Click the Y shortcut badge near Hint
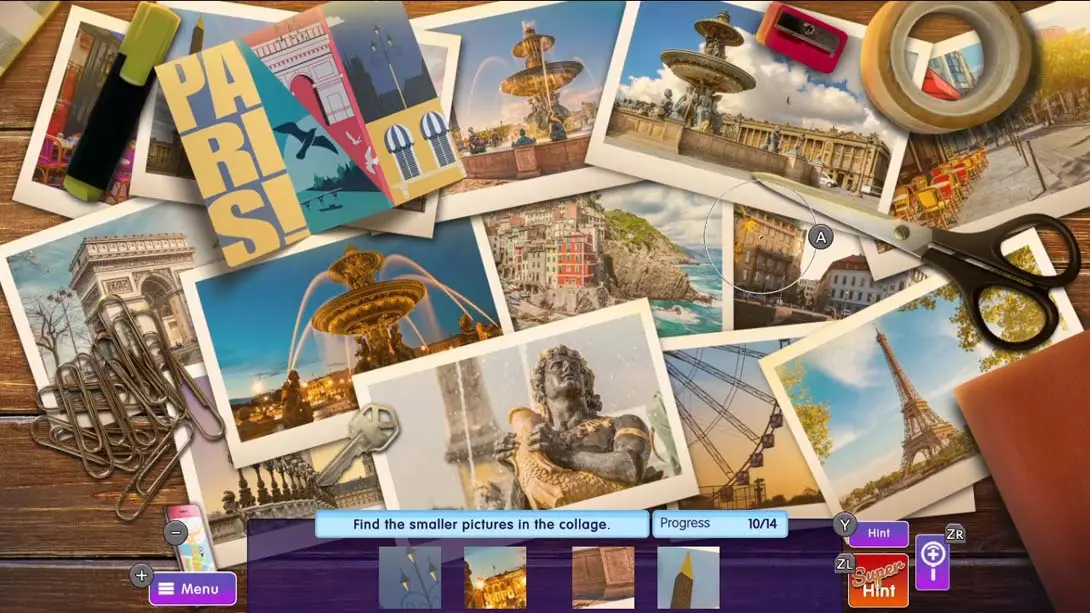Screen dimensions: 1090x613 pos(844,523)
